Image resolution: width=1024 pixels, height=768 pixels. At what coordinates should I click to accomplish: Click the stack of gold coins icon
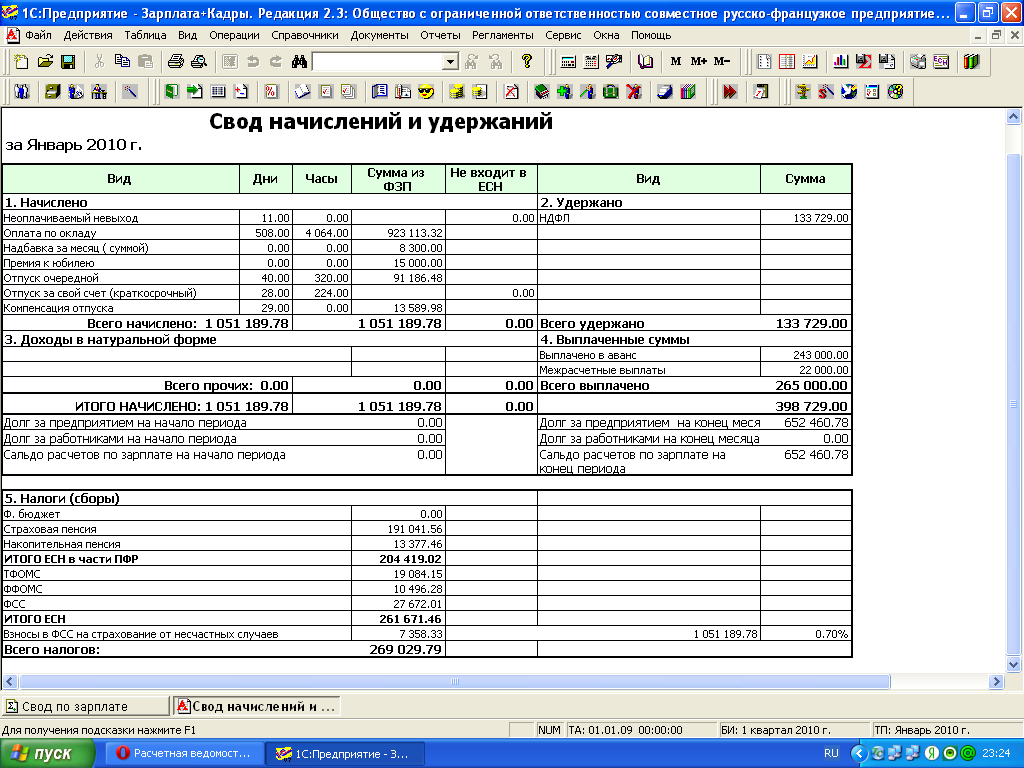point(456,91)
